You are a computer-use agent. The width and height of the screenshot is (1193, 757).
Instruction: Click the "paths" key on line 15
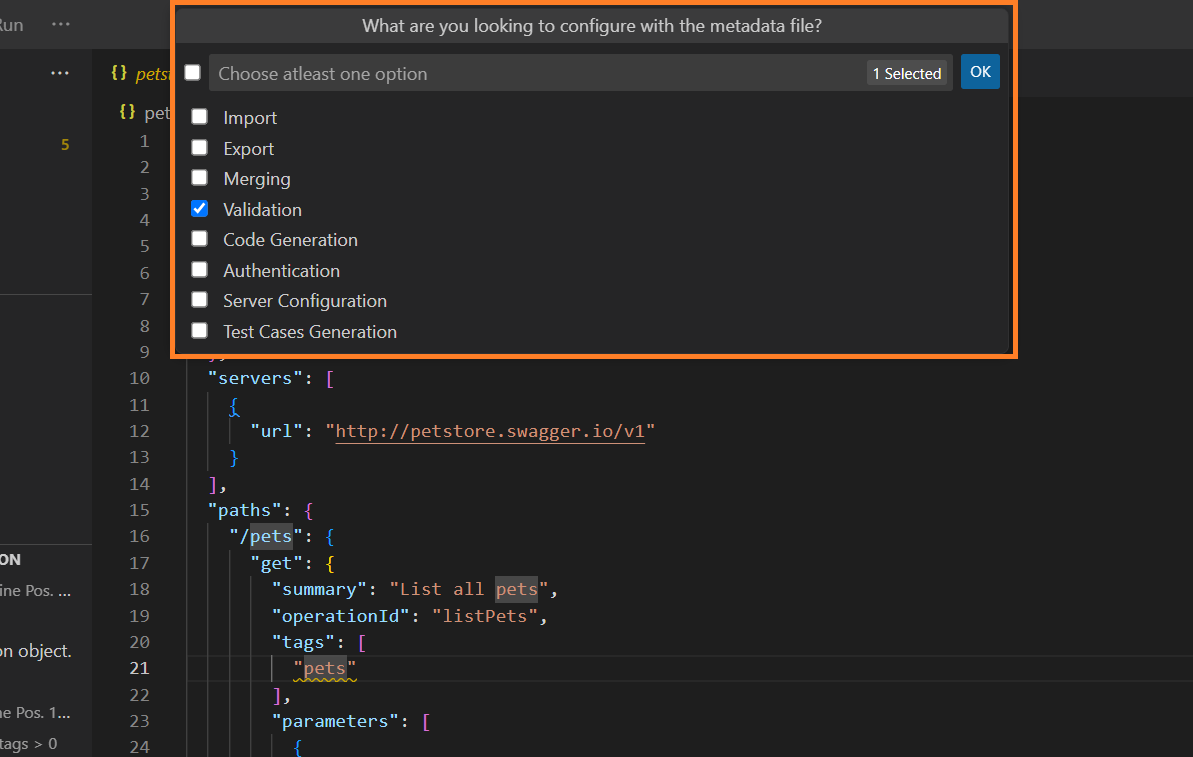coord(250,510)
